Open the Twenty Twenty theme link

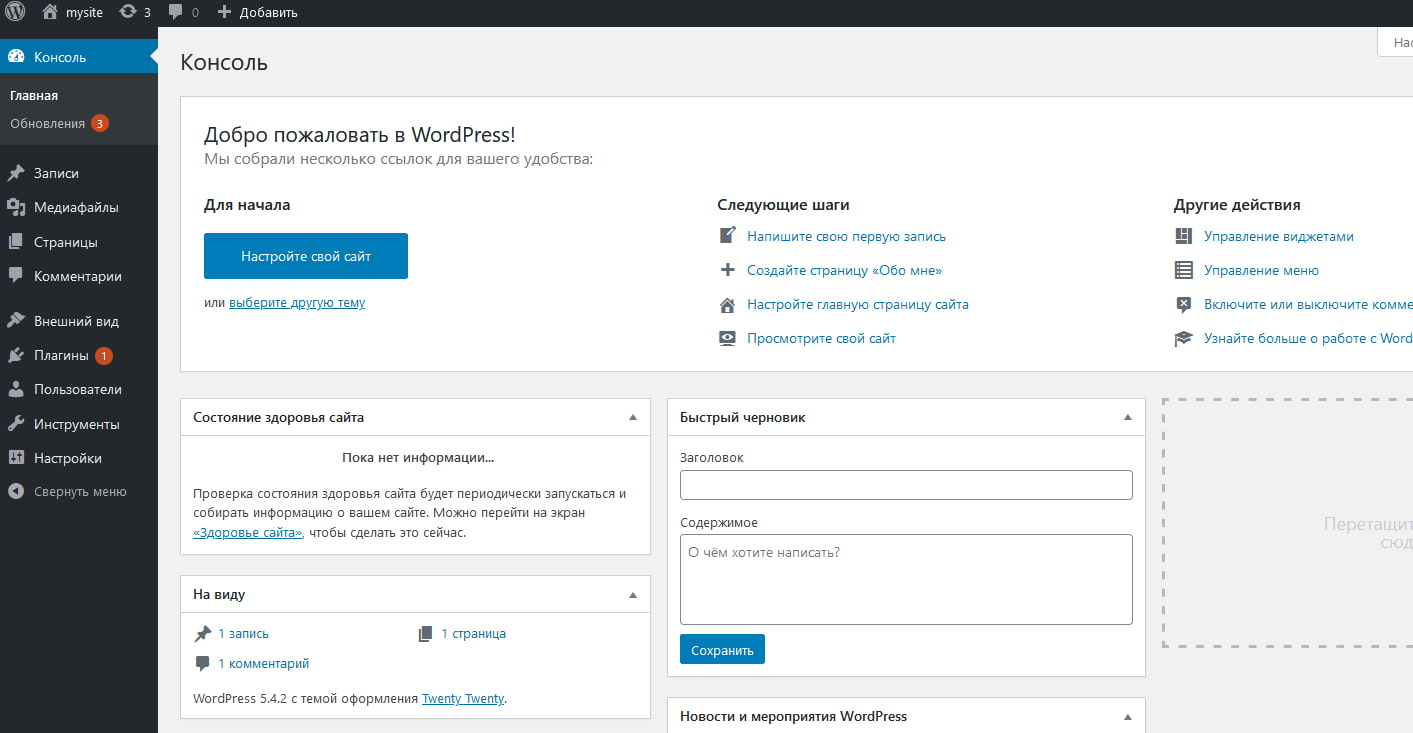(x=462, y=698)
